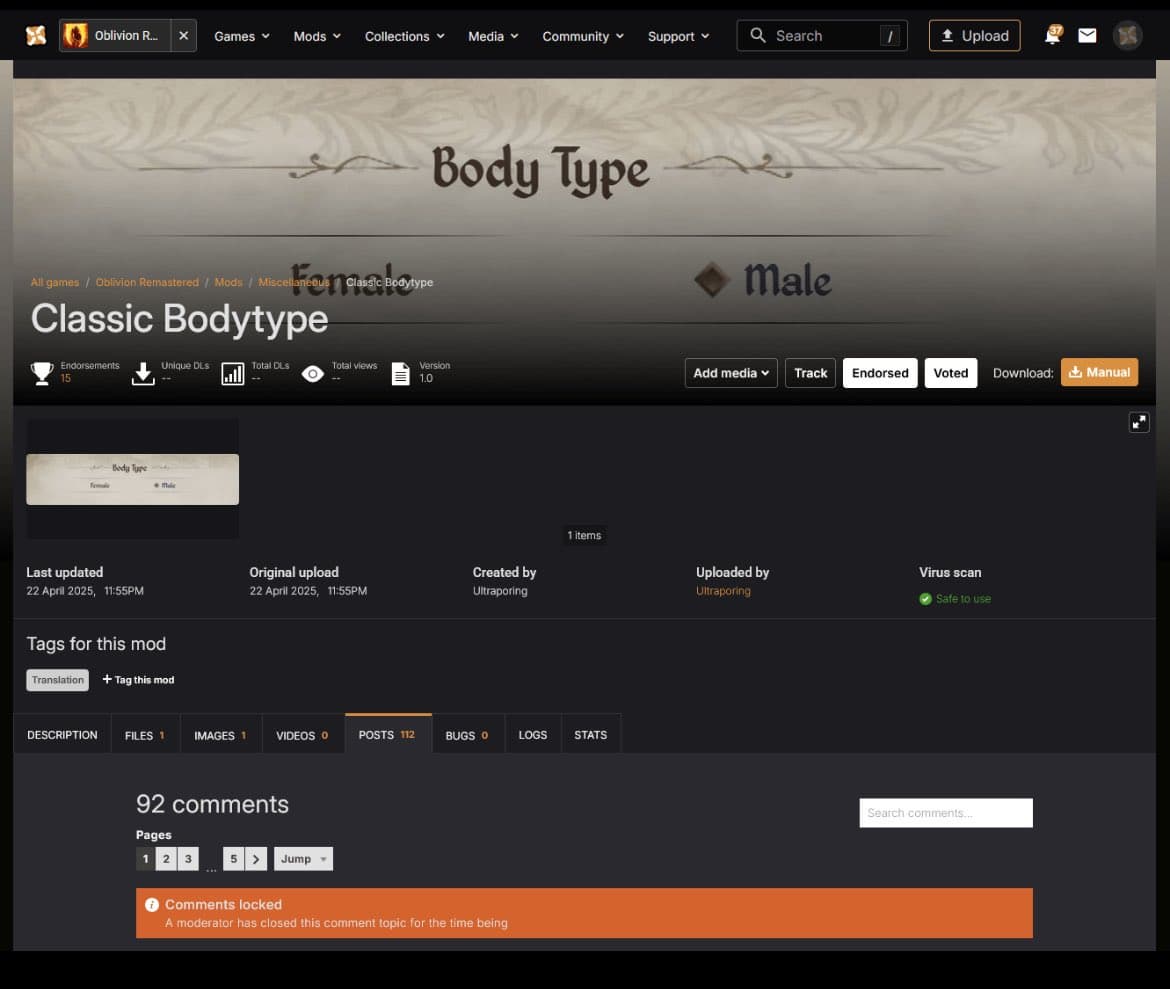Open Oblivion Remastered breadcrumb link
1170x989 pixels.
click(x=147, y=282)
